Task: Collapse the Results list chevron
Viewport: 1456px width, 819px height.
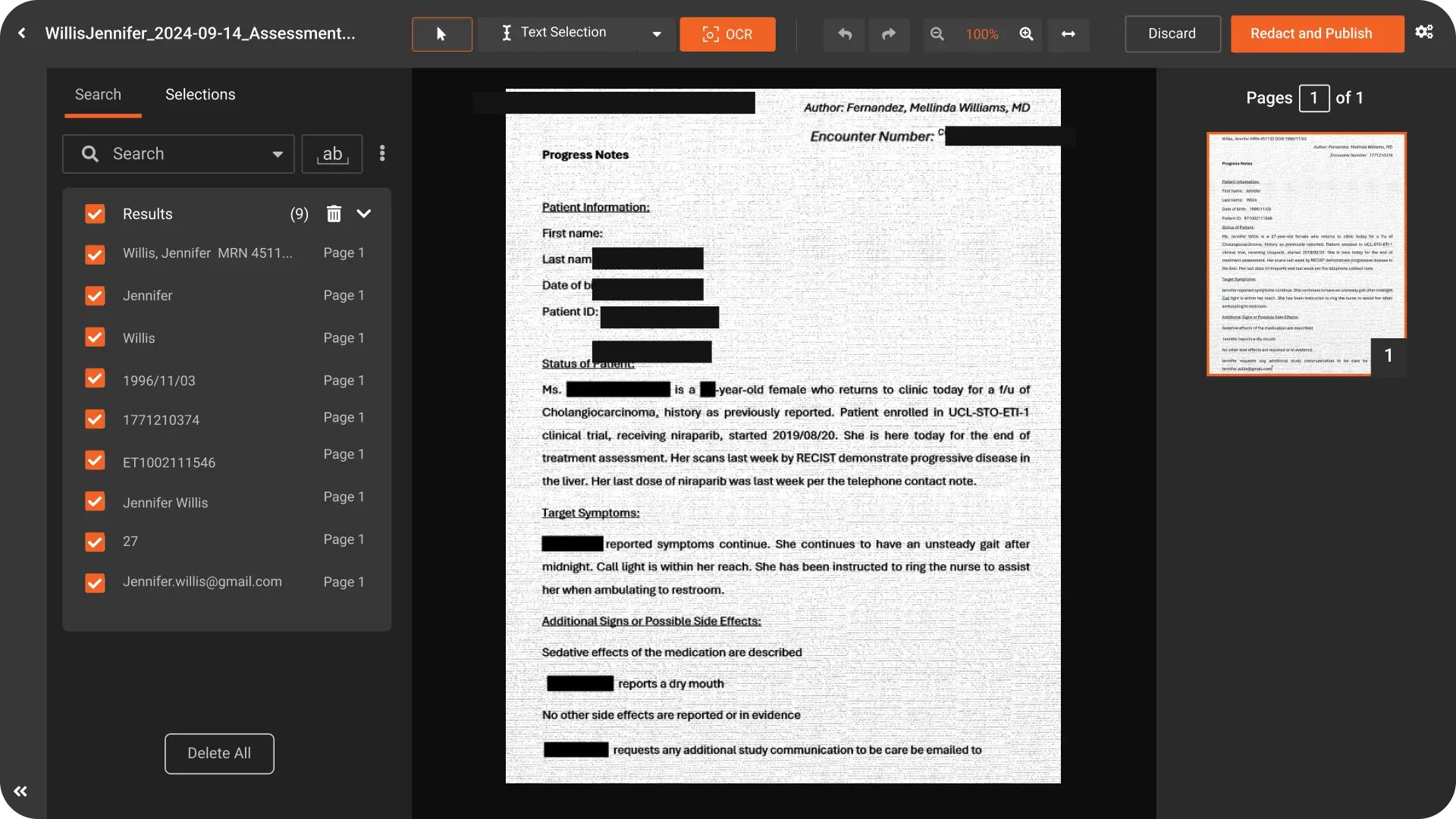Action: point(364,214)
